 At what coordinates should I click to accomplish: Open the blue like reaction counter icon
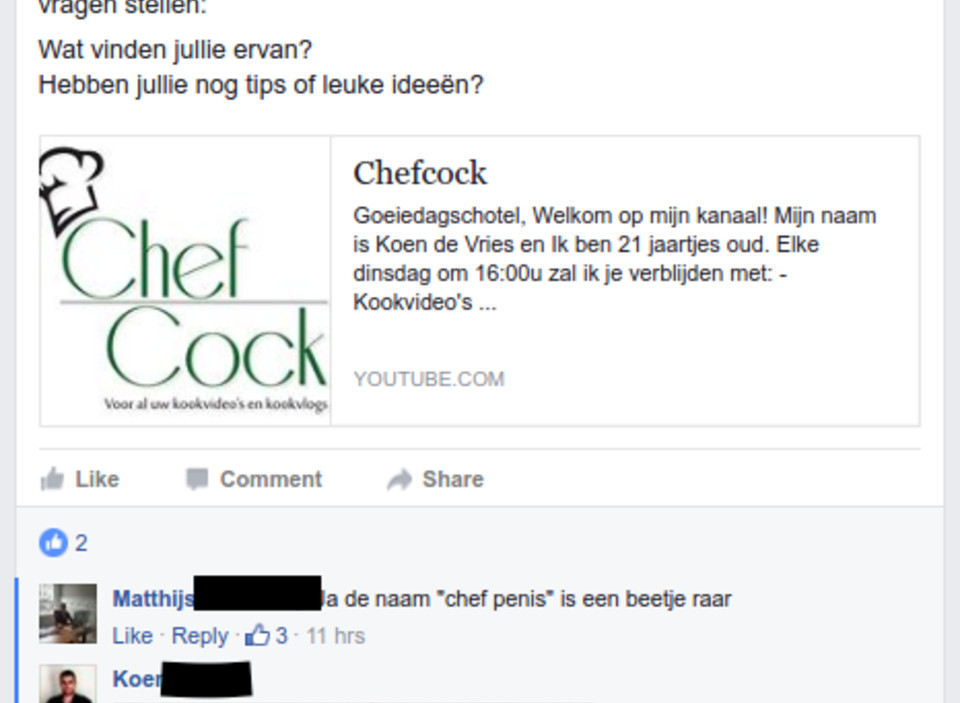point(53,543)
